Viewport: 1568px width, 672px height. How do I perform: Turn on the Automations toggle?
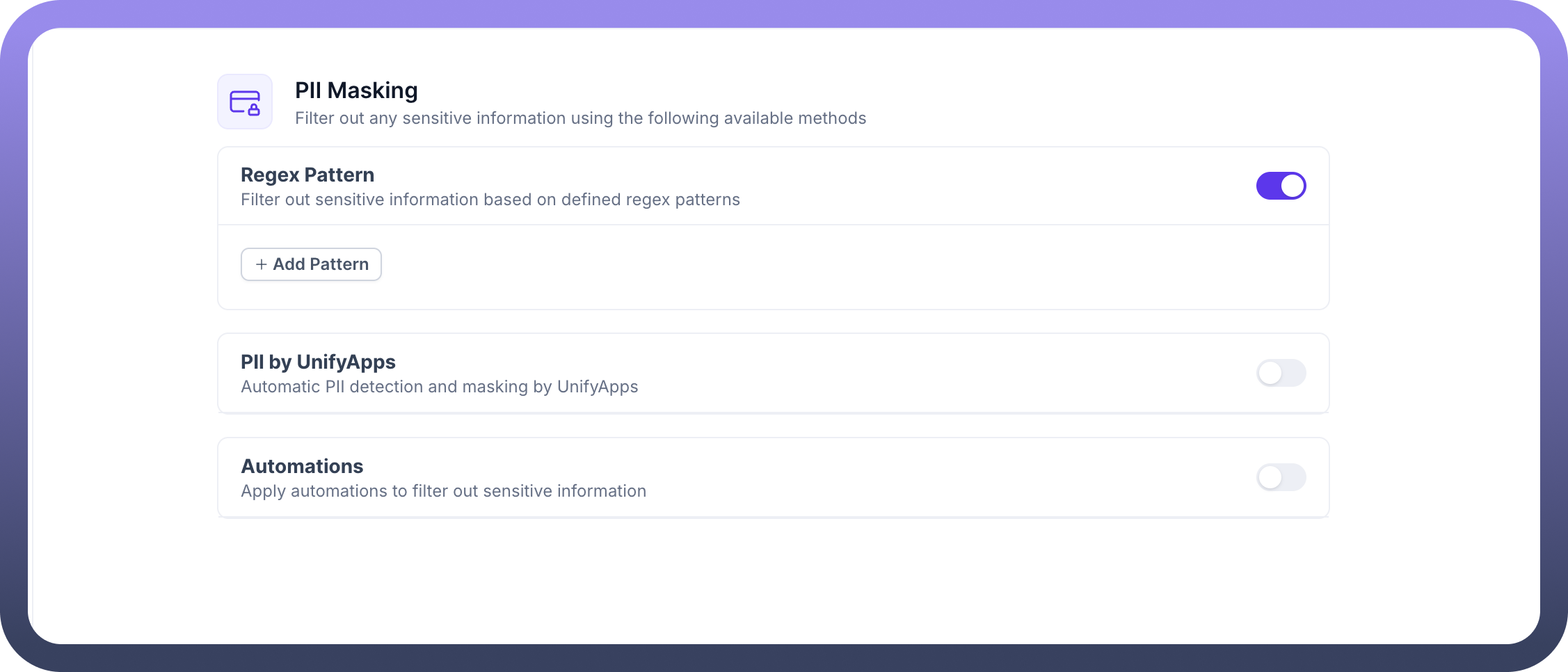pos(1281,477)
